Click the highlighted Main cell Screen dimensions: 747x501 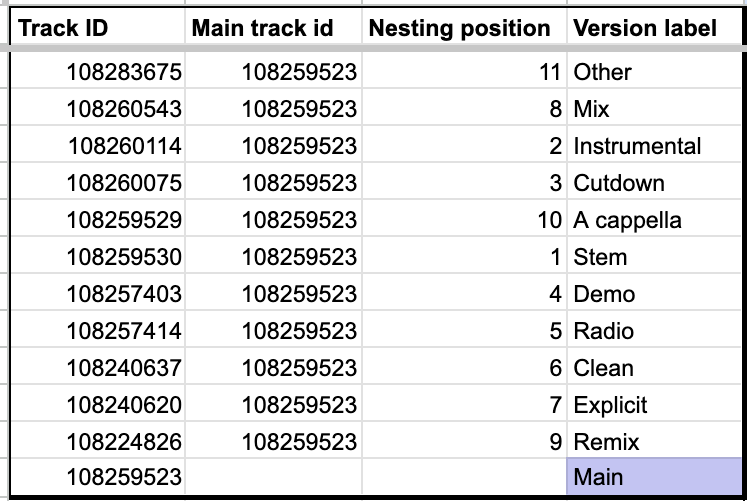point(655,476)
